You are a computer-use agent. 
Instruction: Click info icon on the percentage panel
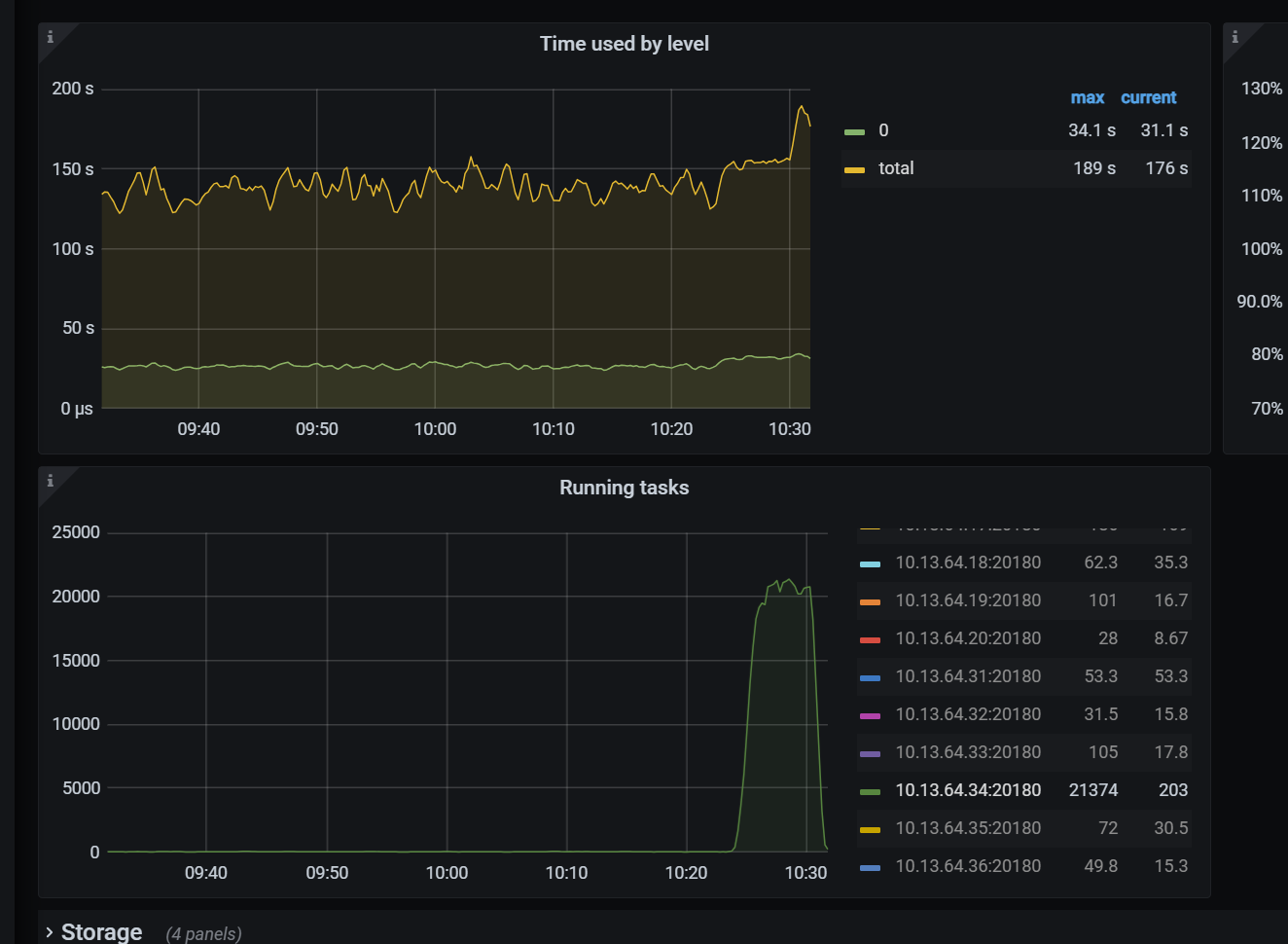coord(1235,37)
